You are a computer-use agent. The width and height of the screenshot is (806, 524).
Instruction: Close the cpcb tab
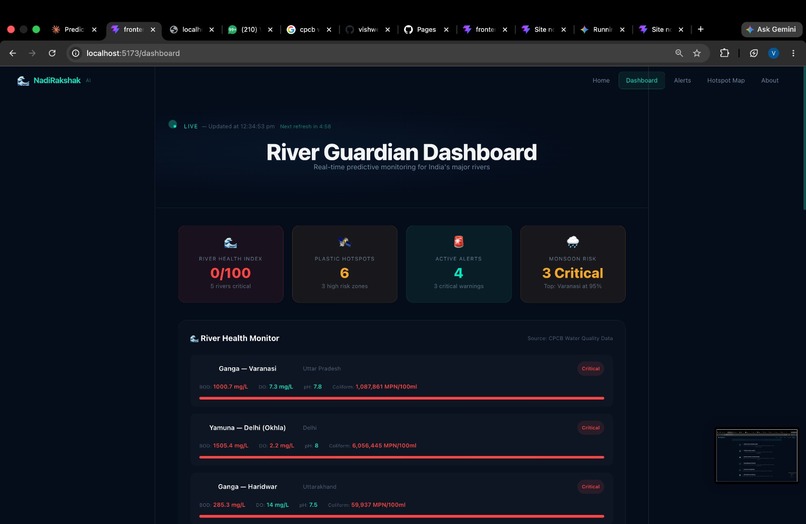[329, 30]
